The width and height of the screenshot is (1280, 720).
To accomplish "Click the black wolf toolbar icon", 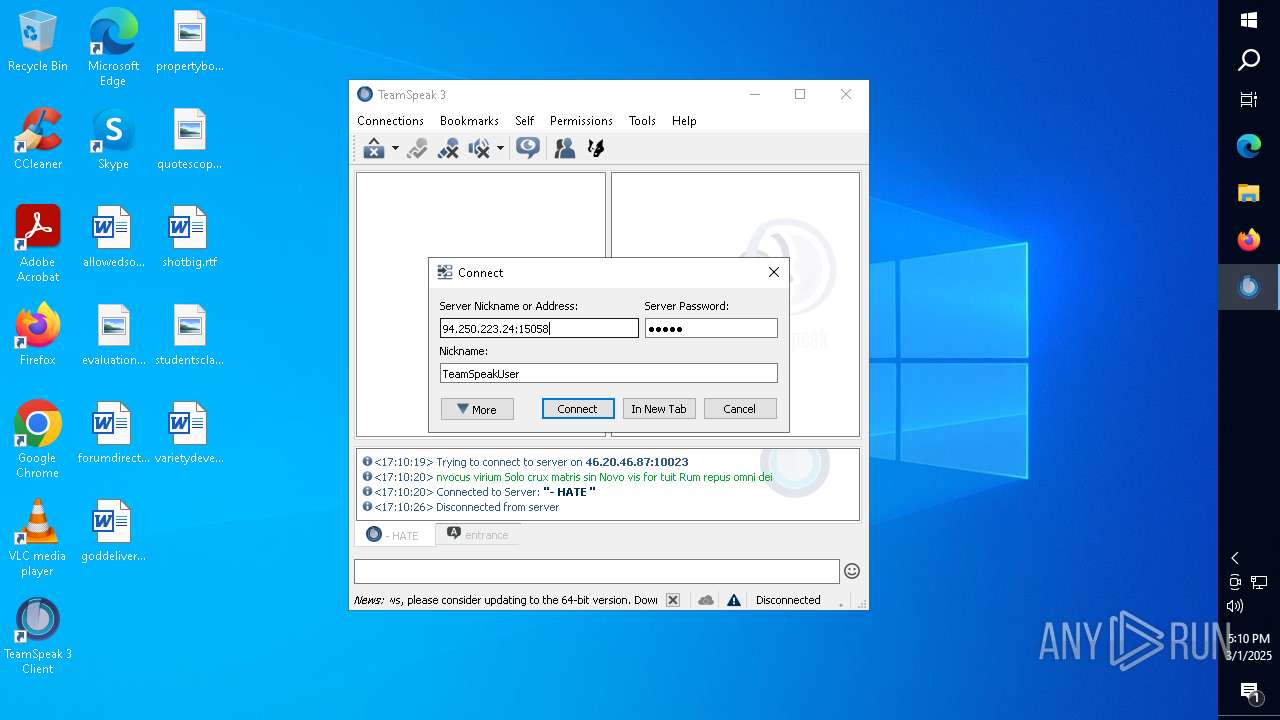I will [596, 148].
